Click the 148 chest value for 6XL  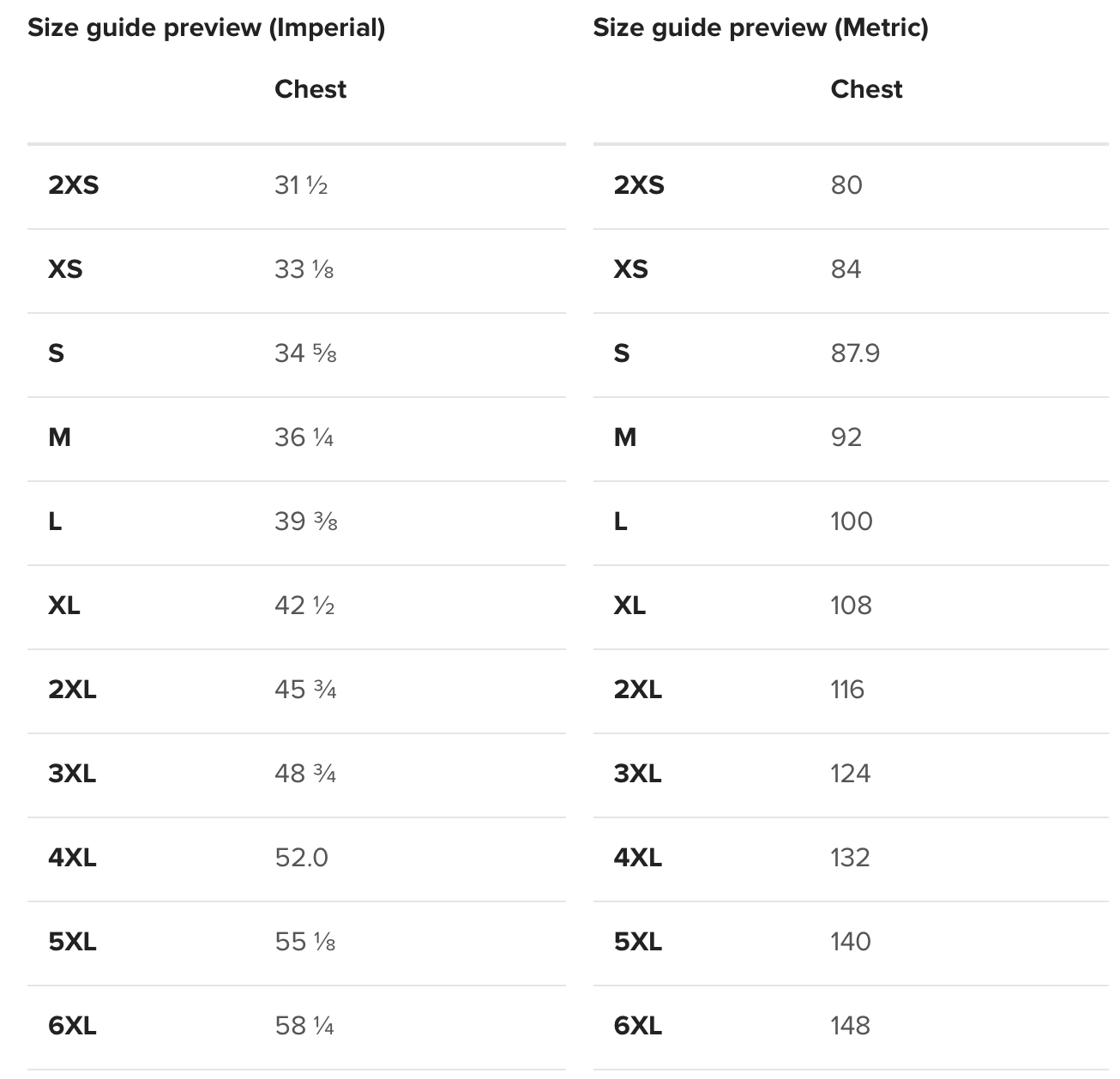[x=850, y=1026]
